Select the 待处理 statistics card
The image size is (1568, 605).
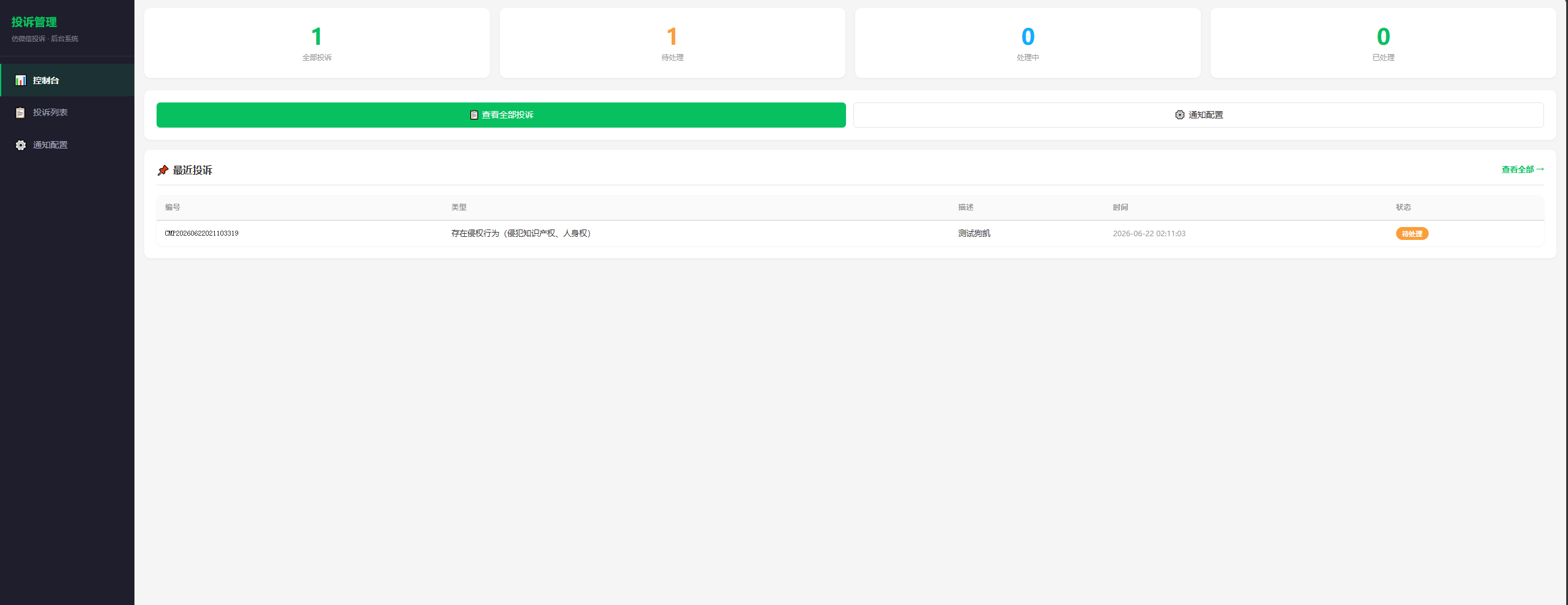pyautogui.click(x=672, y=43)
